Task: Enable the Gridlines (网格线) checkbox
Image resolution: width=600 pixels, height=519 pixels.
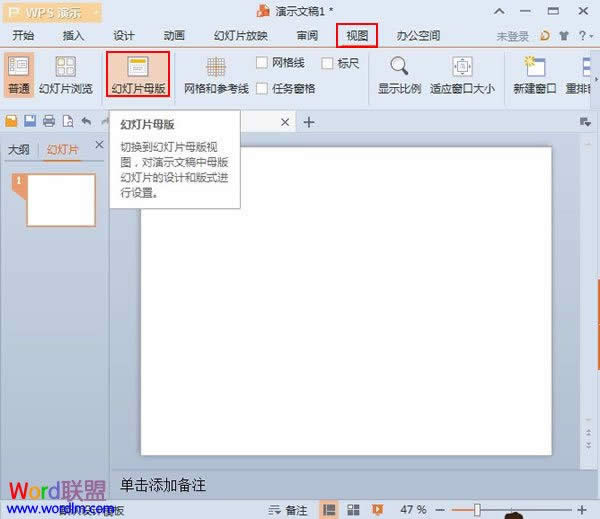Action: pos(262,63)
